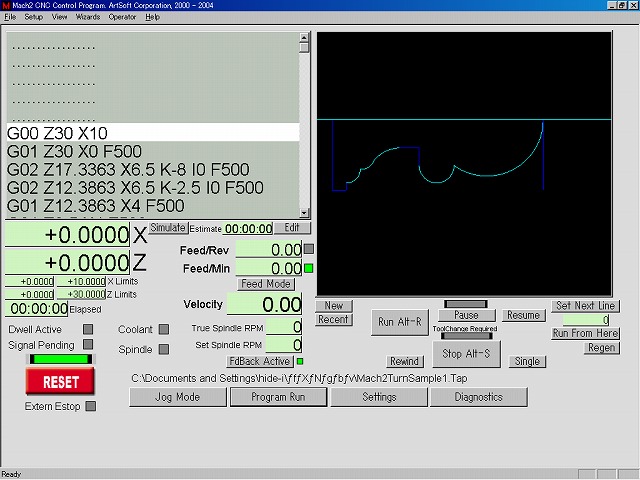Open the Wizards menu
640x480 pixels.
[x=88, y=17]
